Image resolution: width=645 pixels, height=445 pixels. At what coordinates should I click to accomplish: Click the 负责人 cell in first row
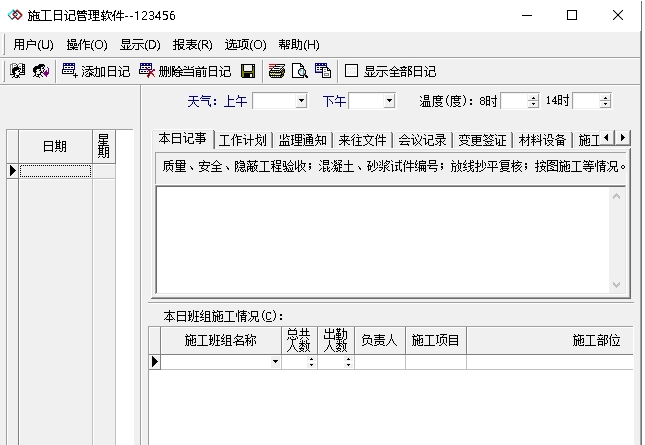coord(380,362)
